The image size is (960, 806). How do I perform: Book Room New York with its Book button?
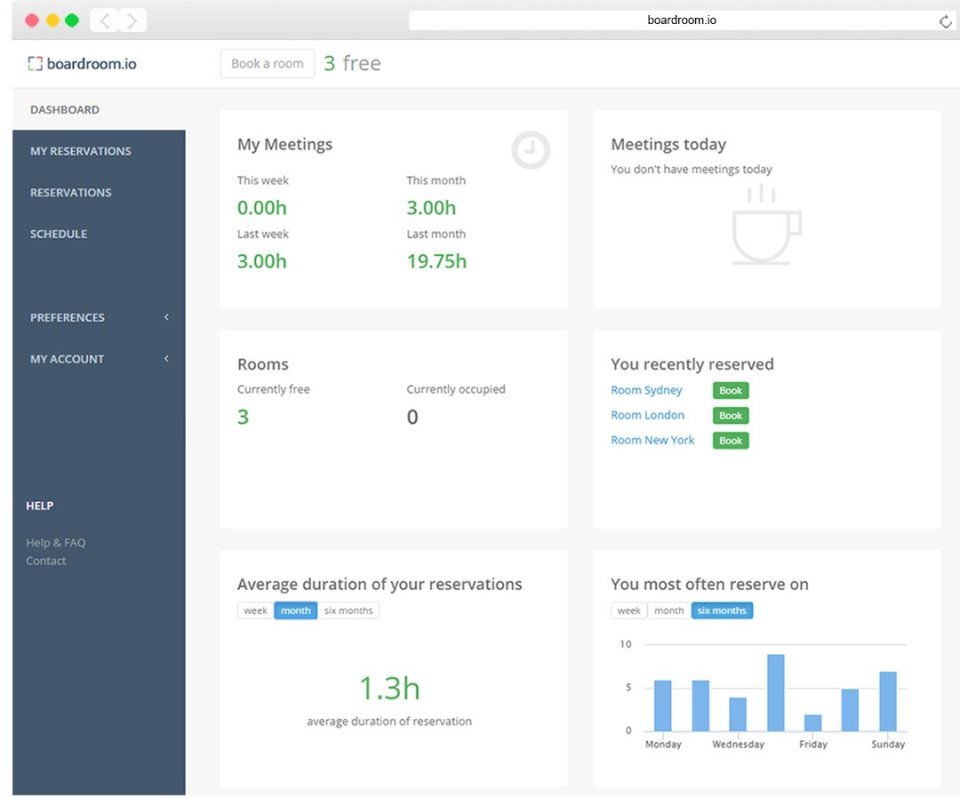click(x=730, y=440)
